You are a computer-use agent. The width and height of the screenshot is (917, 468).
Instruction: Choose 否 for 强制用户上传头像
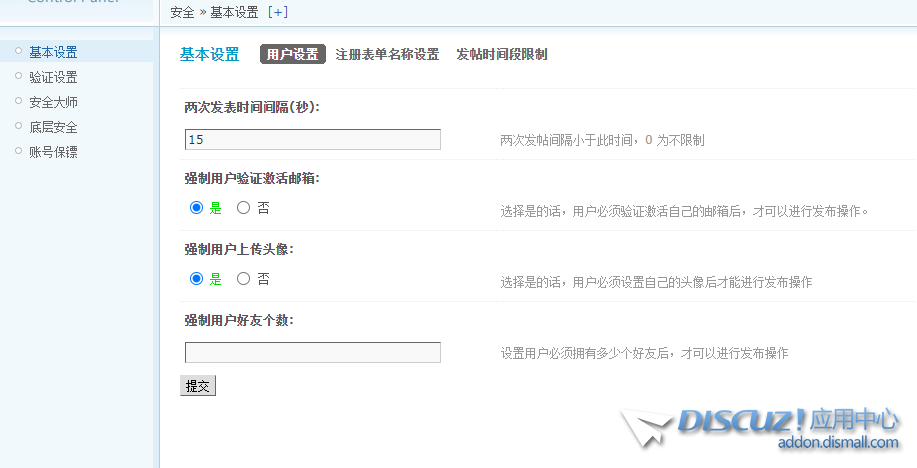tap(243, 280)
